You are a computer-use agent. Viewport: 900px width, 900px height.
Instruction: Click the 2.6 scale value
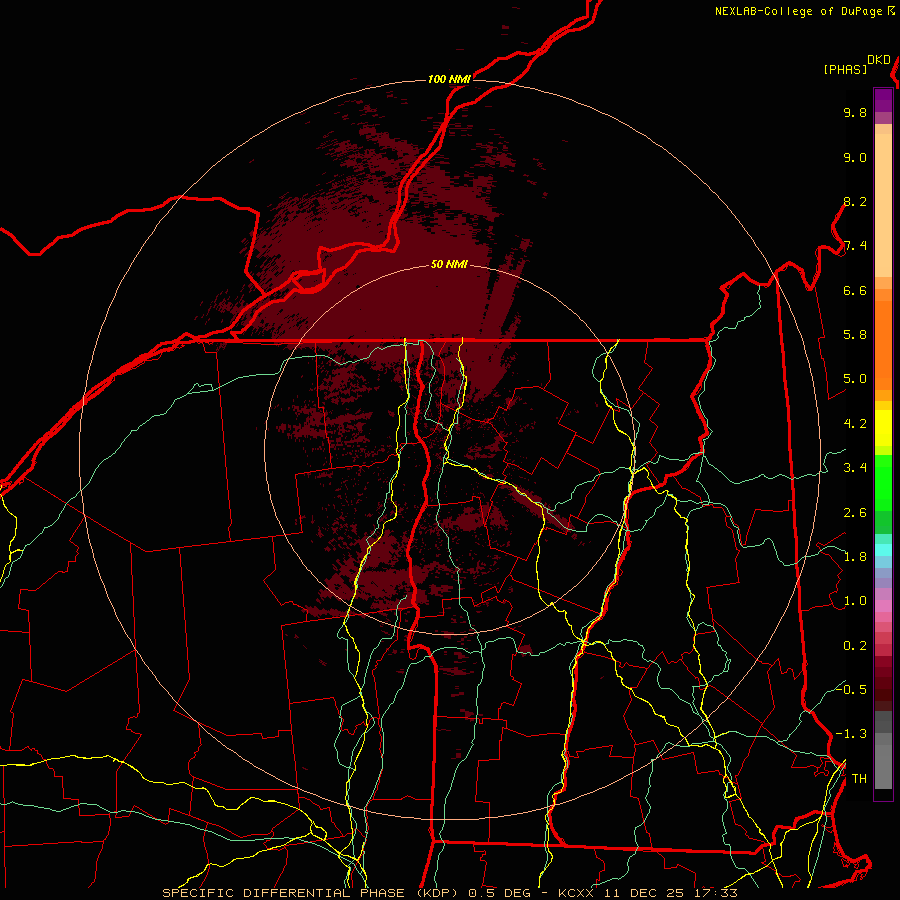[855, 513]
